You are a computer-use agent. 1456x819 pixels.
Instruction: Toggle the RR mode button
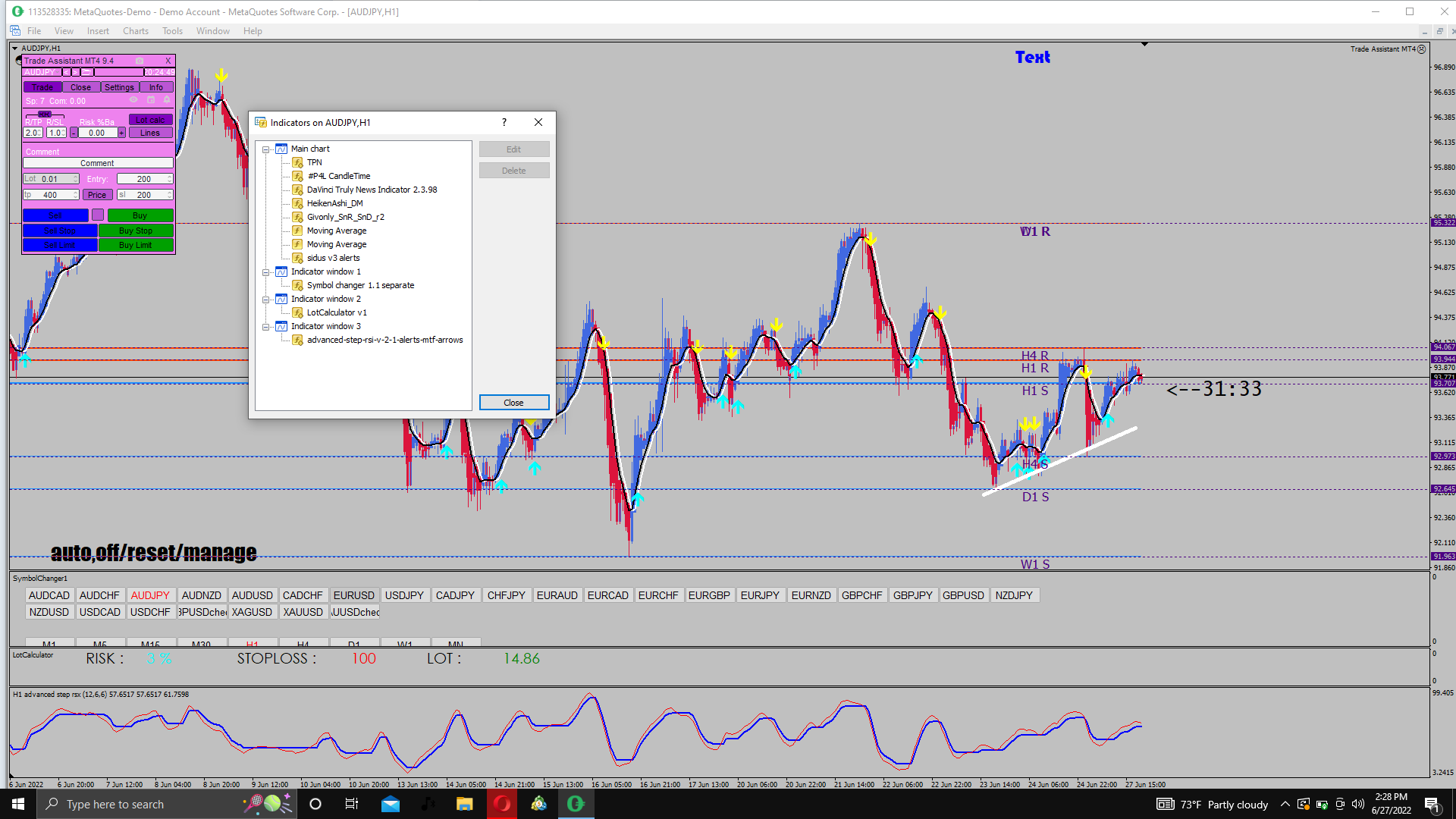45,115
